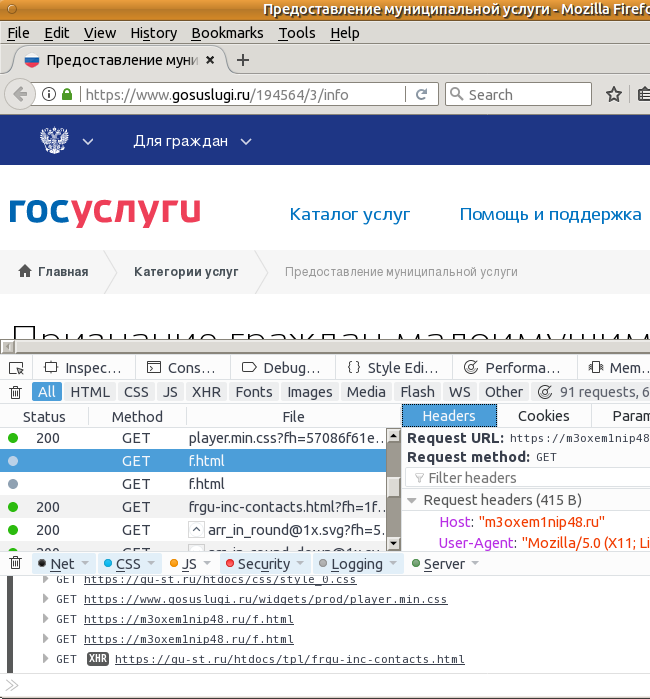Open the Headers details tab
The width and height of the screenshot is (650, 699).
point(449,416)
